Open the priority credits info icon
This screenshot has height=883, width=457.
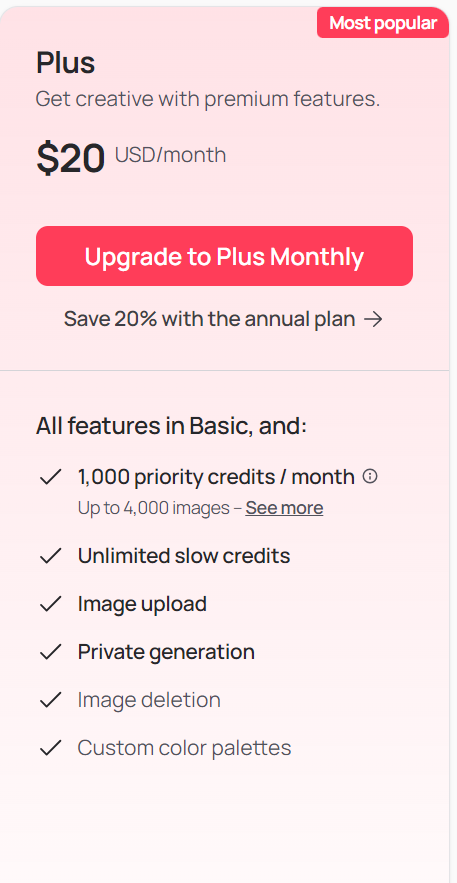coord(370,476)
